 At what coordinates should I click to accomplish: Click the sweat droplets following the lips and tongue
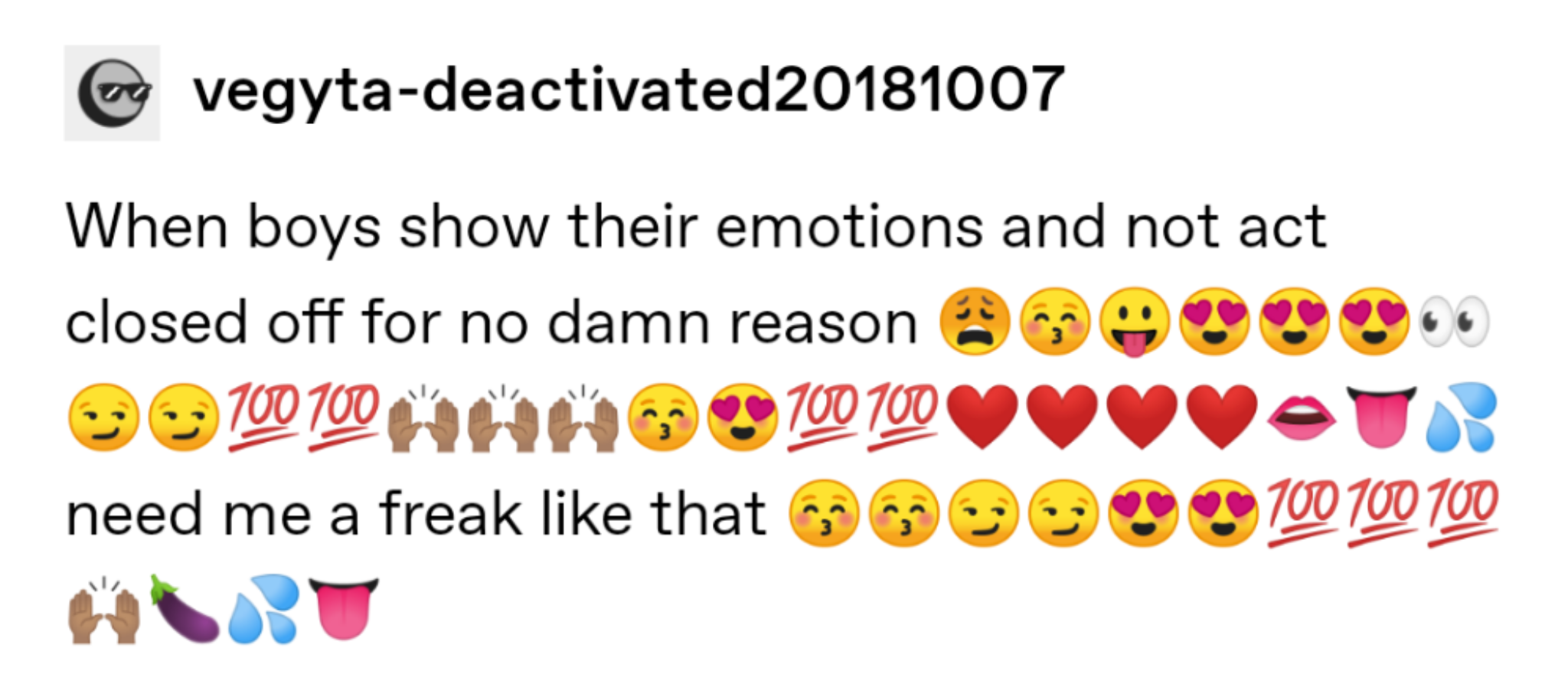[x=1461, y=418]
